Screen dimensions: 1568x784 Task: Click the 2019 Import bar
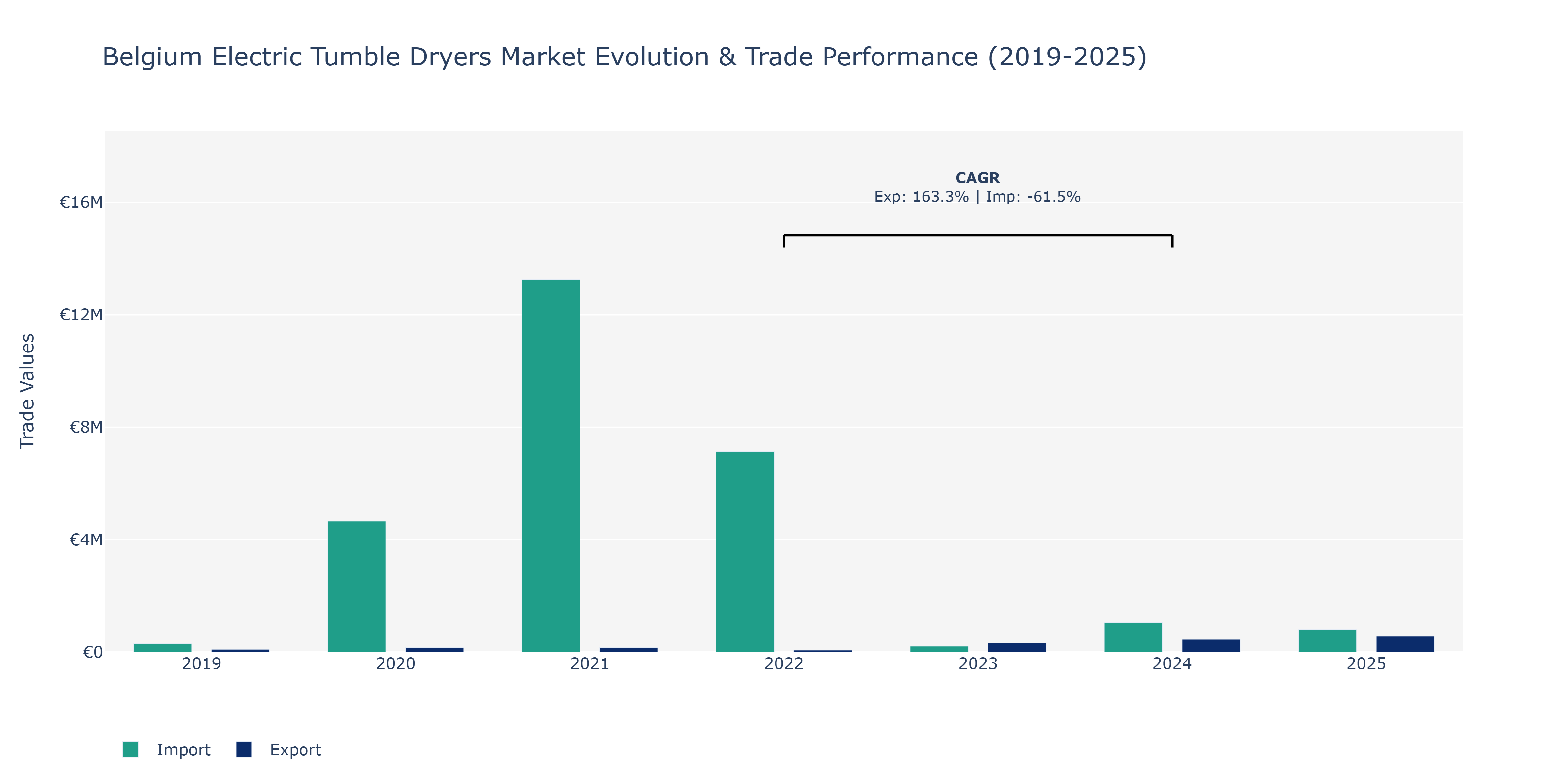coord(163,648)
